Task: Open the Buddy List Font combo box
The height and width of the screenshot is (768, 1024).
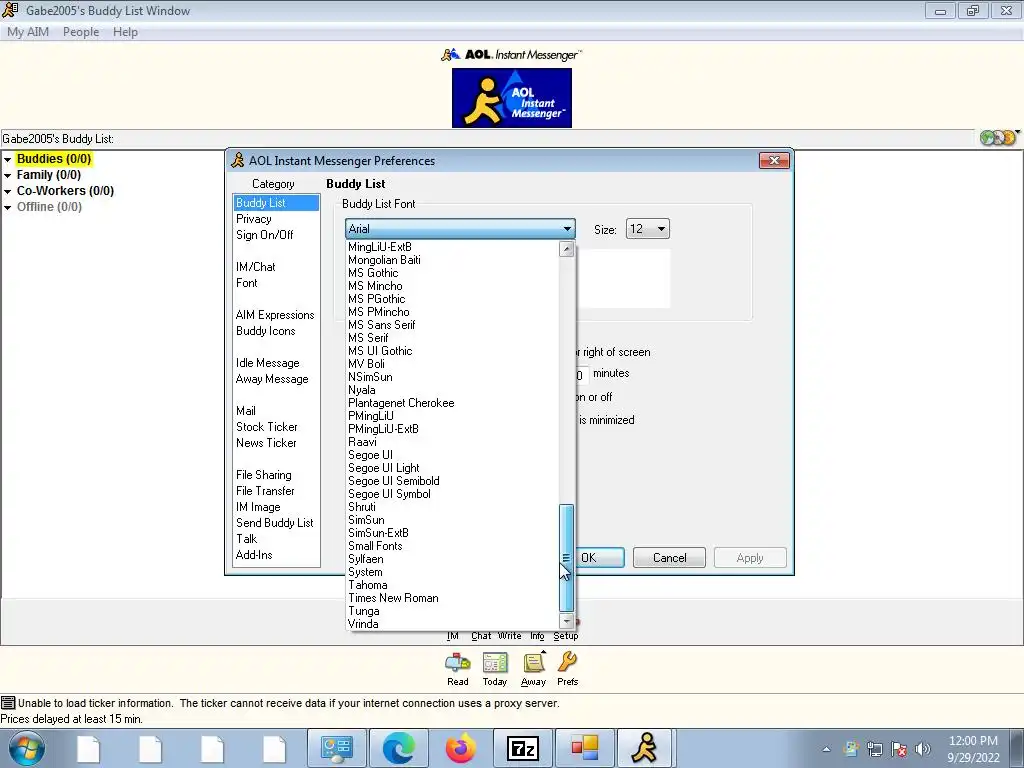Action: [x=460, y=229]
